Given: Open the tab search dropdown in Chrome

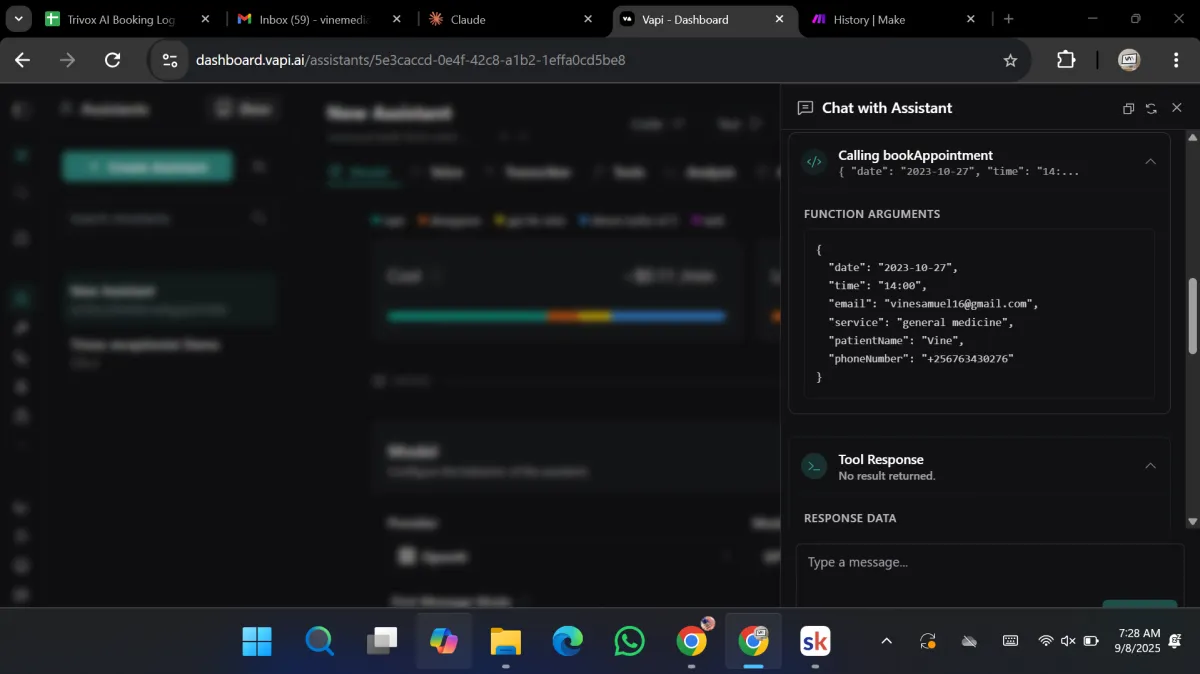Looking at the screenshot, I should [18, 19].
